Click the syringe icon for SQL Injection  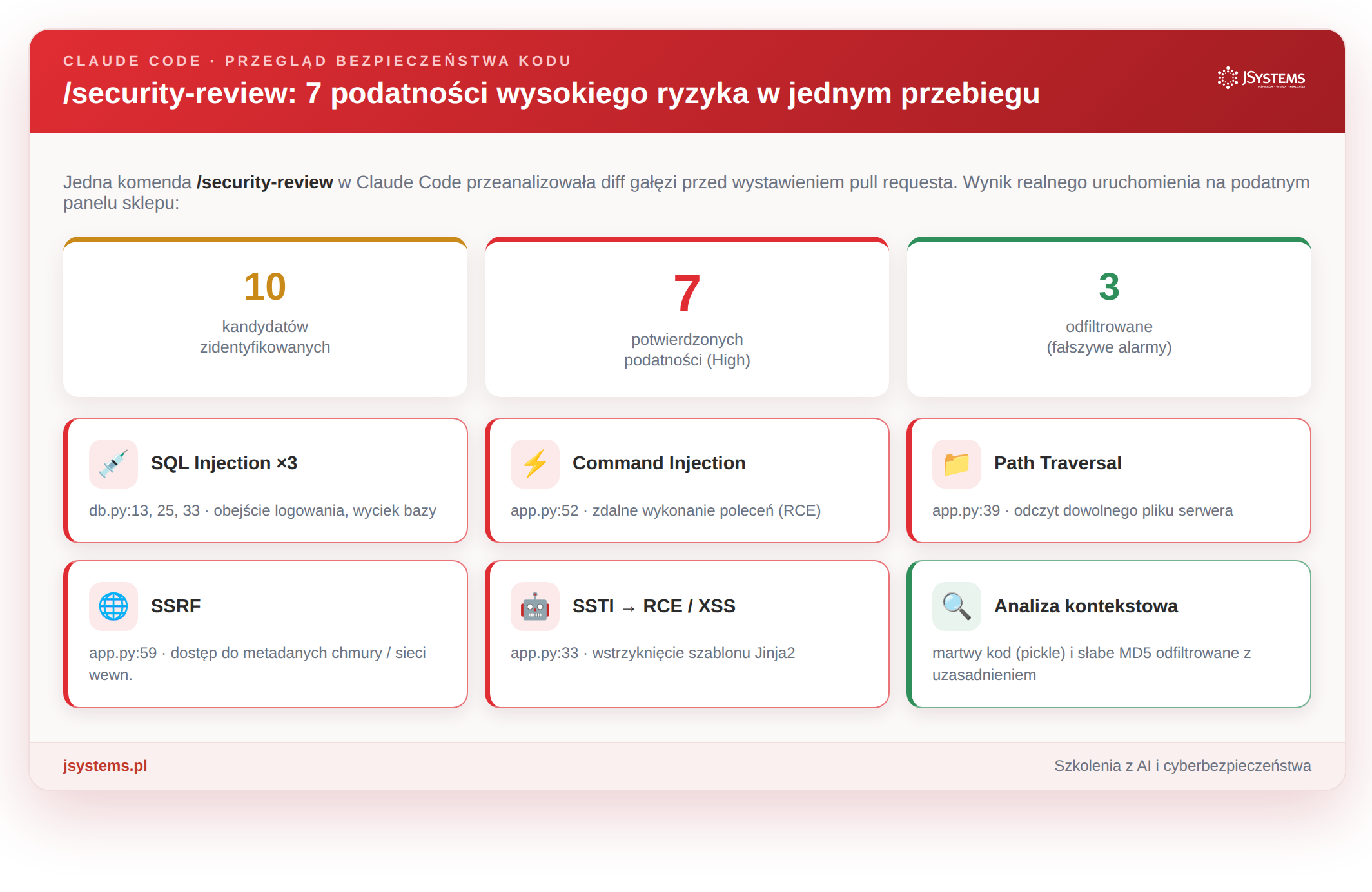[x=113, y=463]
